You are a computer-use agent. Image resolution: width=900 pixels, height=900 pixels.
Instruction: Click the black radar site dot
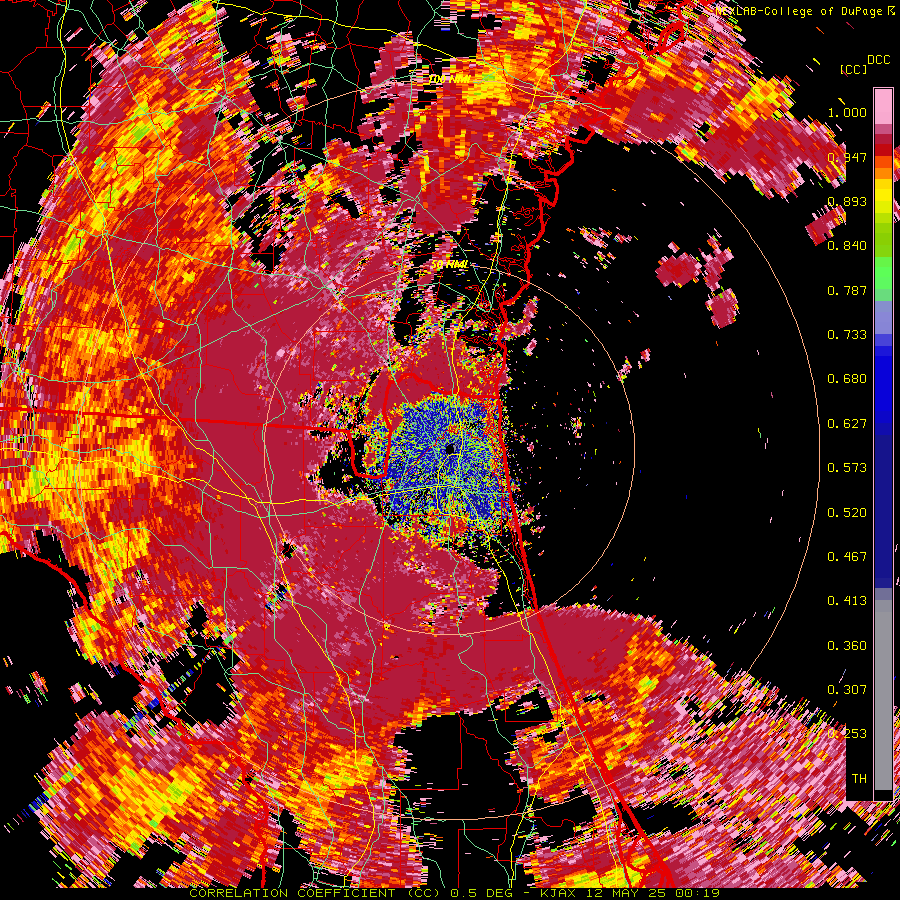pos(450,448)
